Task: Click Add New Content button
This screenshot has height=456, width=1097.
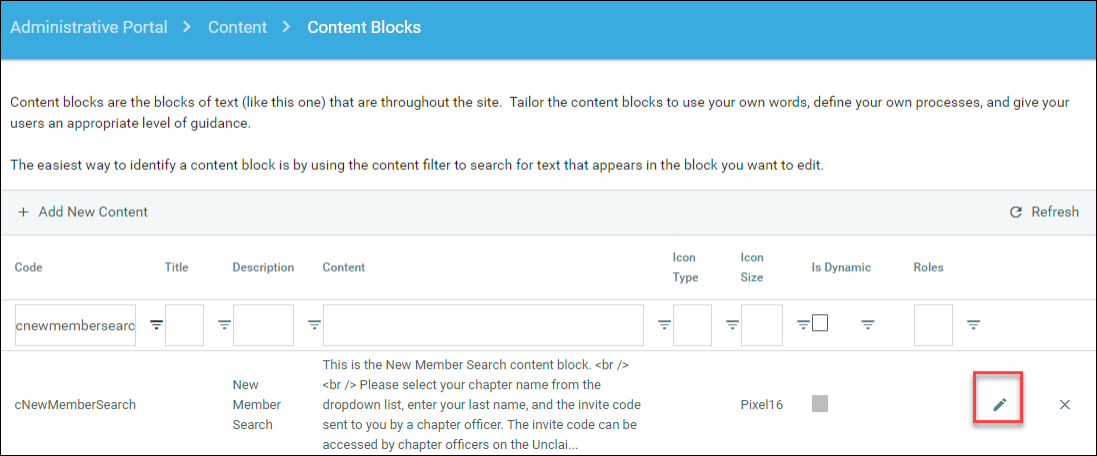Action: coord(83,212)
